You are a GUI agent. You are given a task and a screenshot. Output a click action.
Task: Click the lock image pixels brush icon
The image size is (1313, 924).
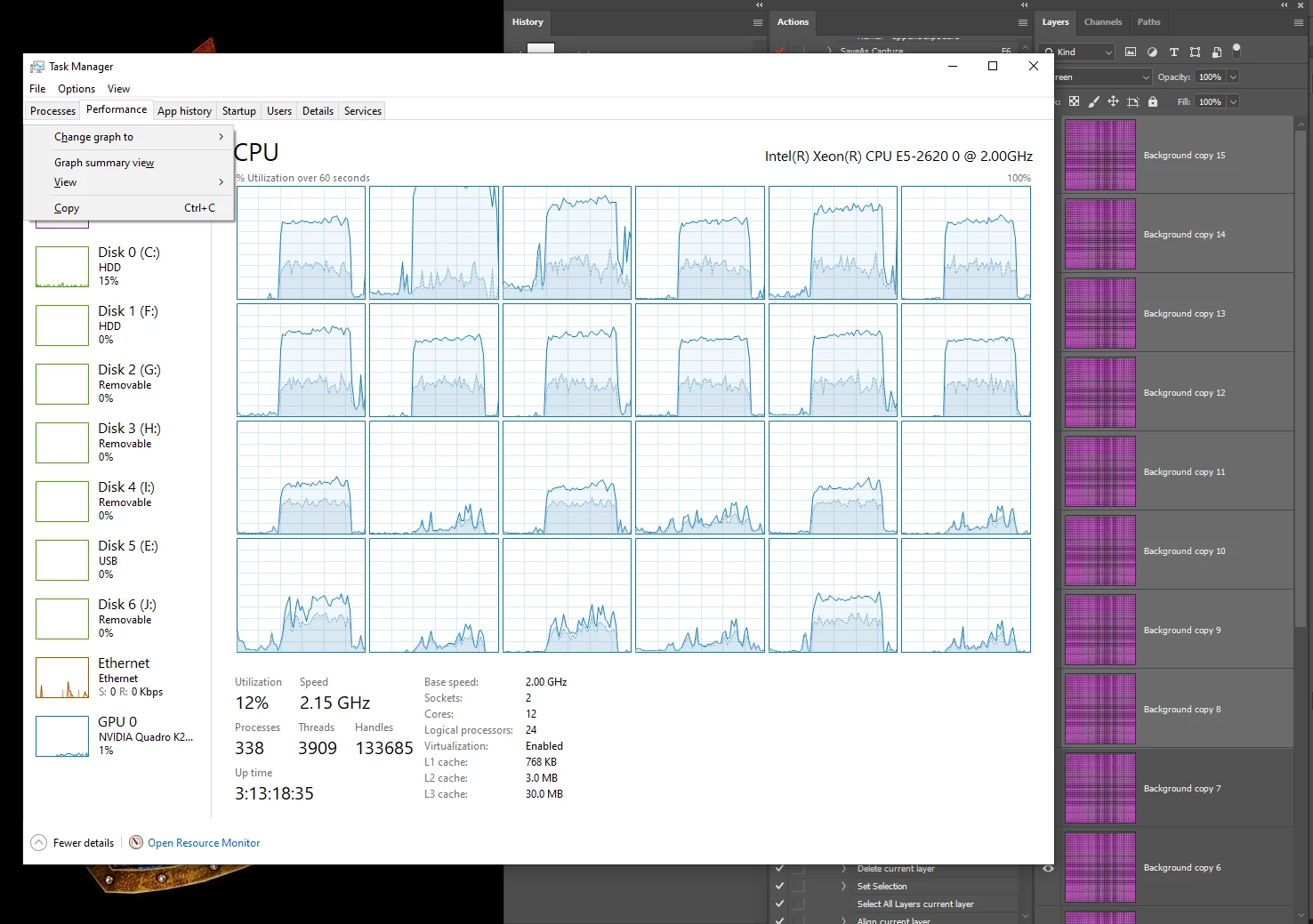point(1093,101)
